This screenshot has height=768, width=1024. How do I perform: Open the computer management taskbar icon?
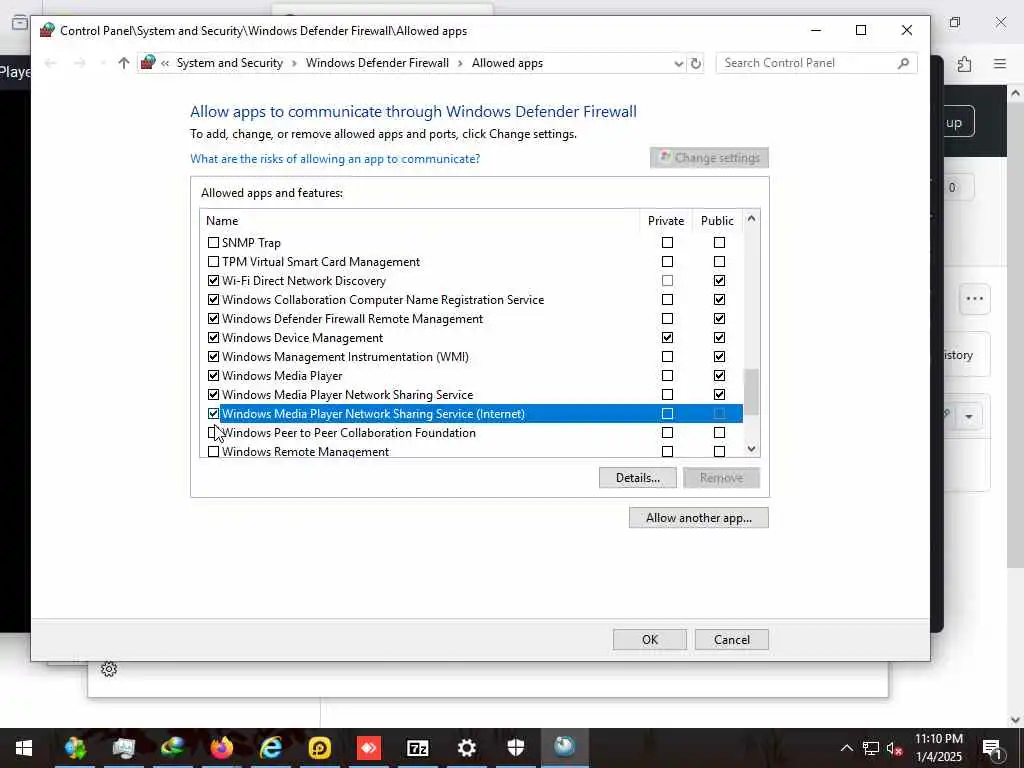(123, 747)
